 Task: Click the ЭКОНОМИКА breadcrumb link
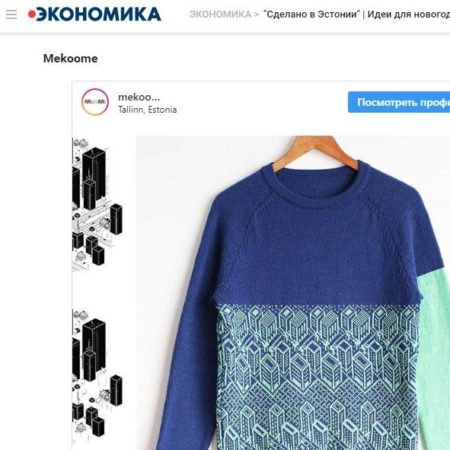220,14
